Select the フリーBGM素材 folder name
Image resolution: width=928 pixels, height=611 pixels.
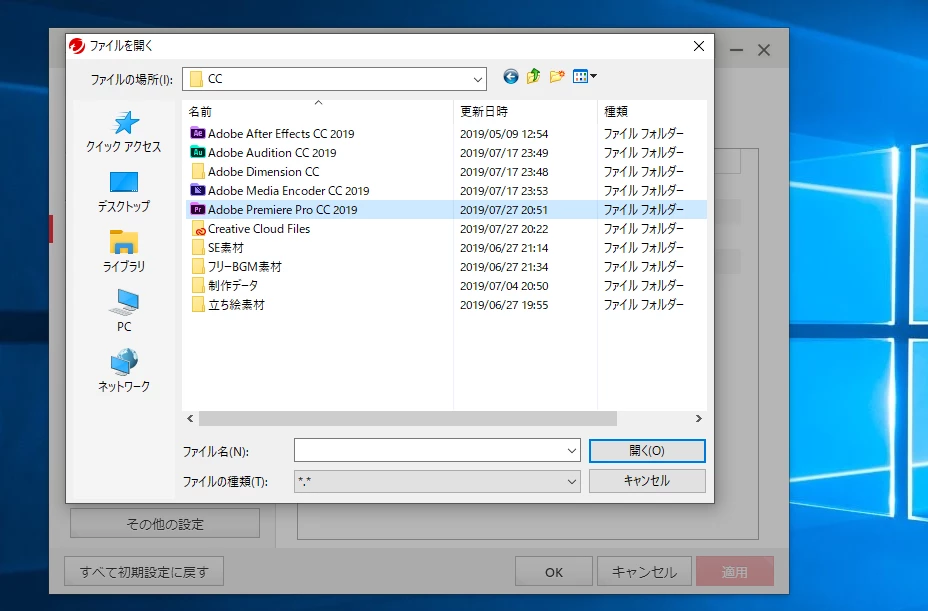[x=245, y=266]
